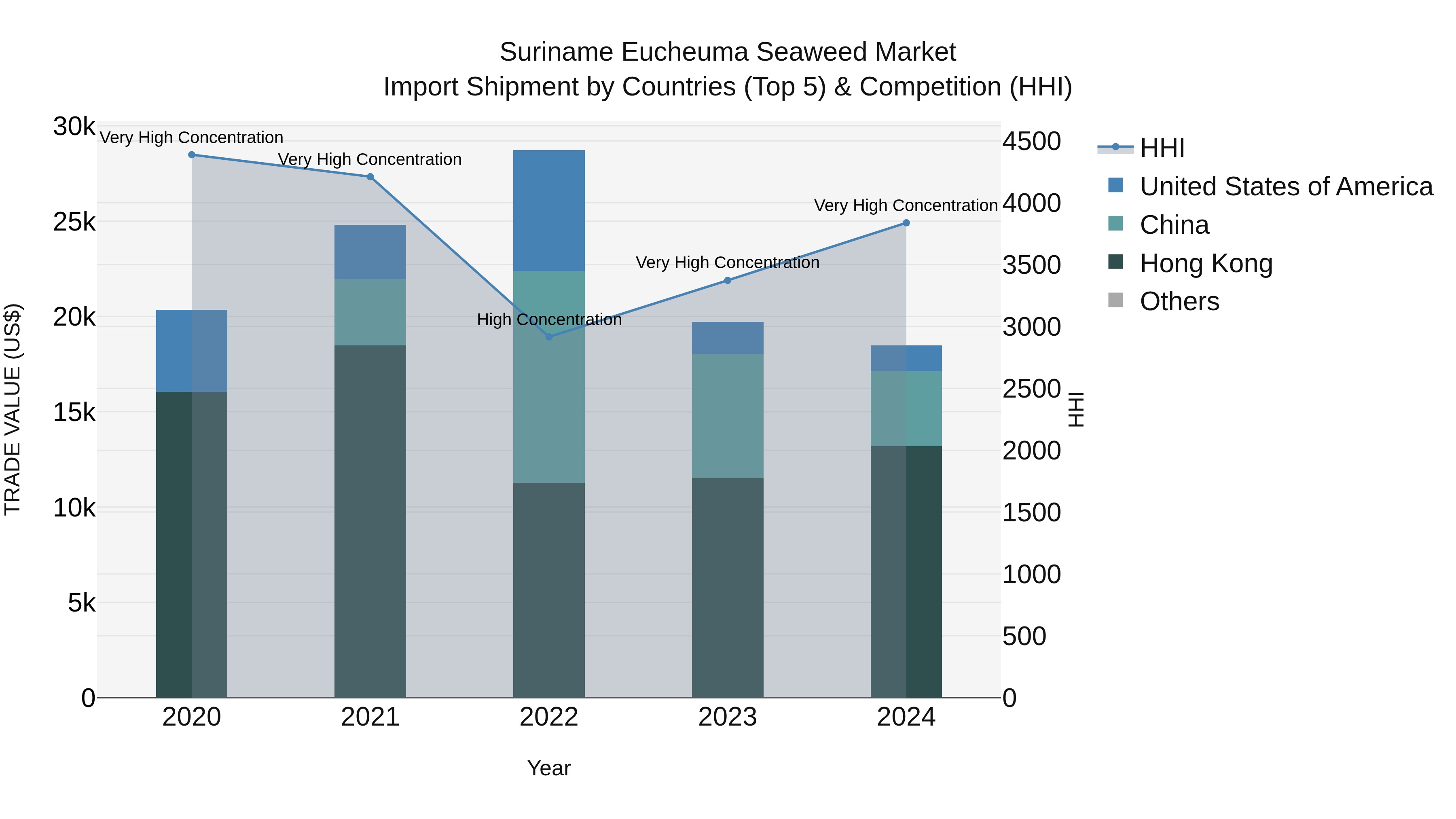The image size is (1456, 819).
Task: Click the HHI line legend marker
Action: point(1116,148)
